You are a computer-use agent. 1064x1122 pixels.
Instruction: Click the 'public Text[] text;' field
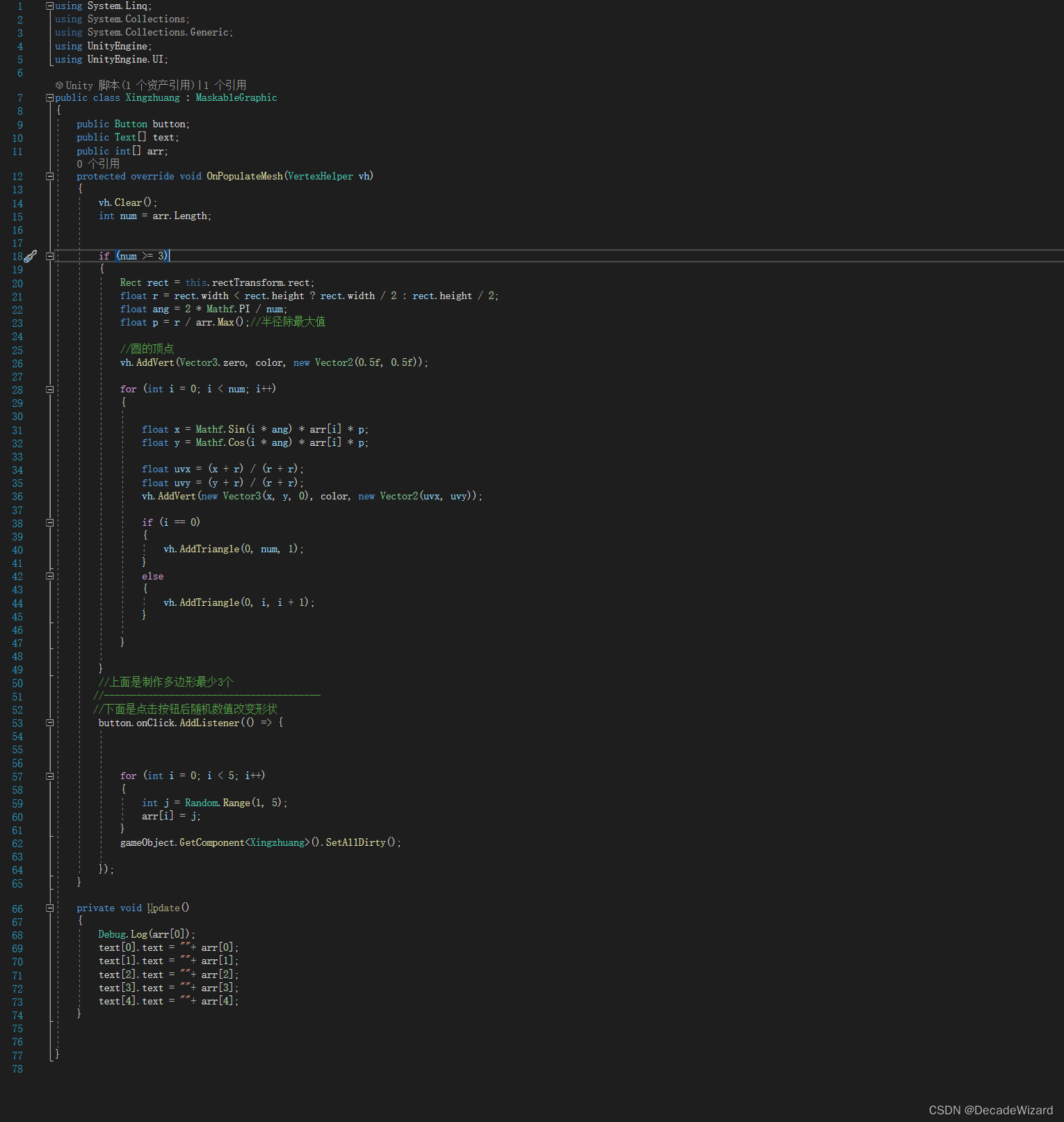[128, 138]
